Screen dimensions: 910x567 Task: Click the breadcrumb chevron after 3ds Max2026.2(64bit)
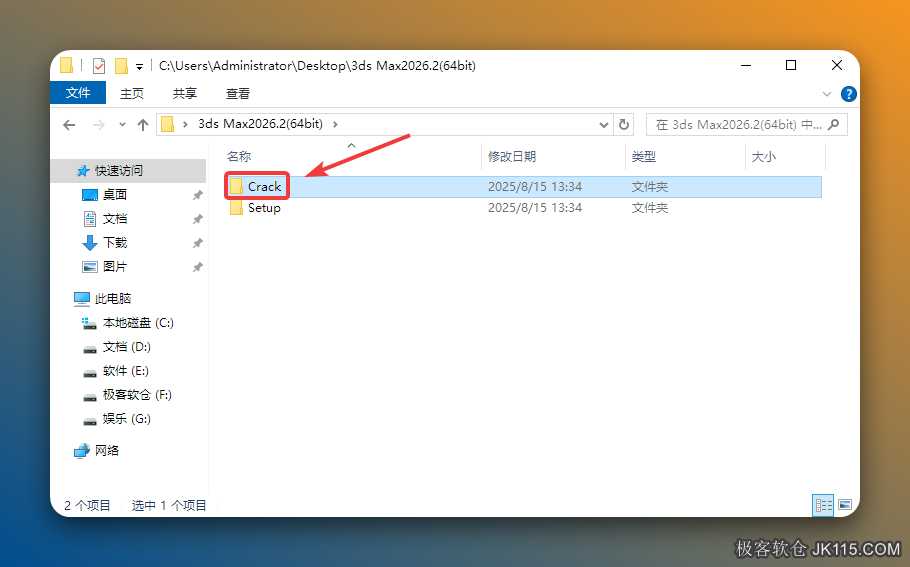pos(335,124)
